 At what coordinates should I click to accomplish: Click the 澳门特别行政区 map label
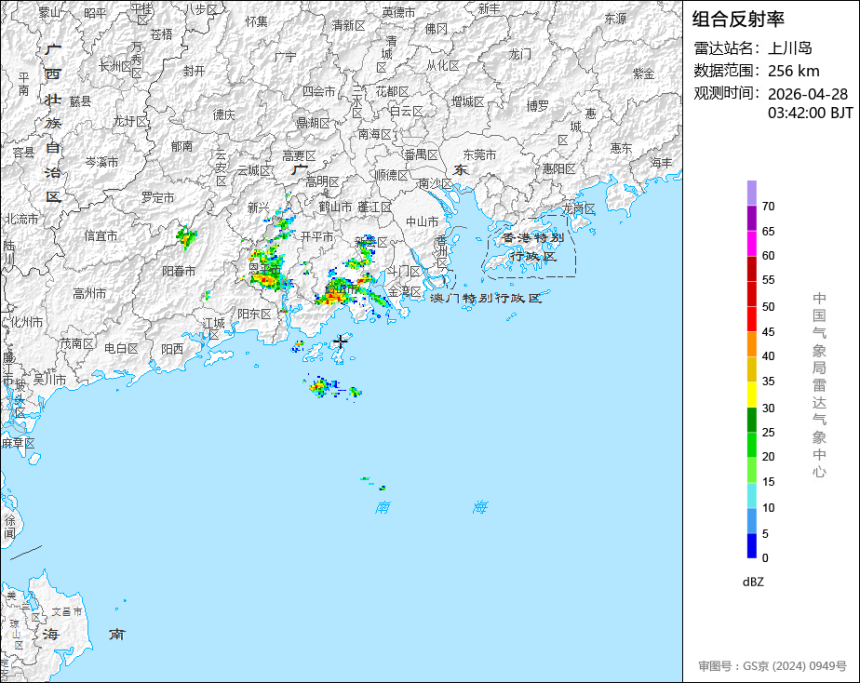[x=485, y=298]
